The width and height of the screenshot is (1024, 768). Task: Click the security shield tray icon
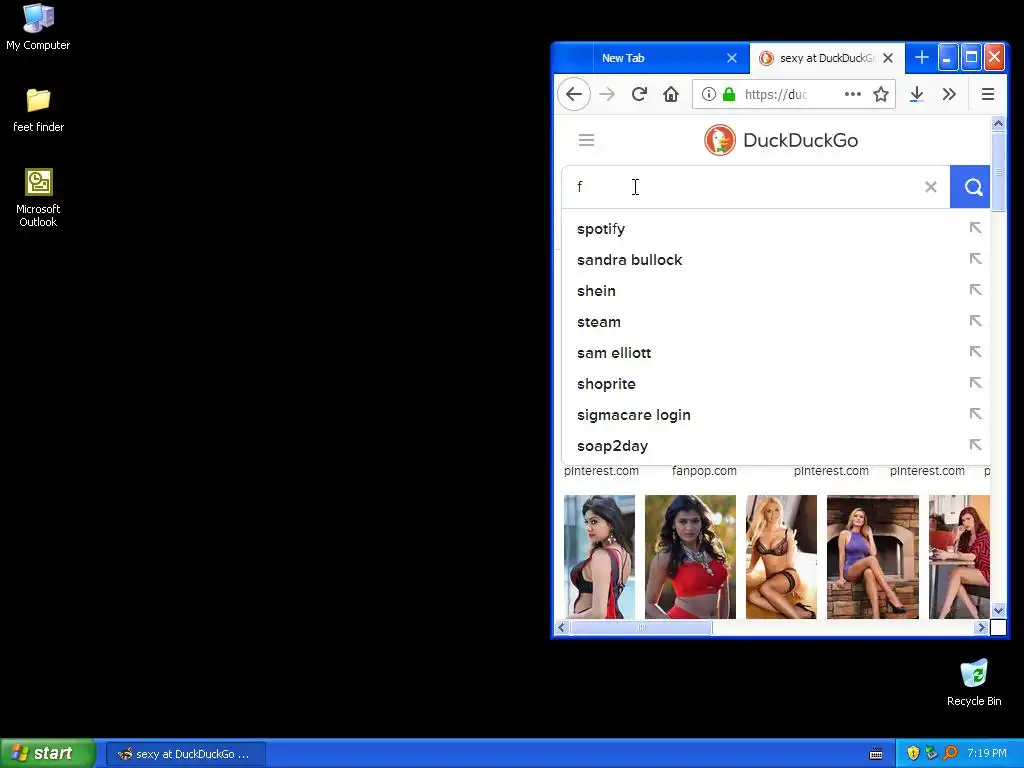tap(913, 754)
